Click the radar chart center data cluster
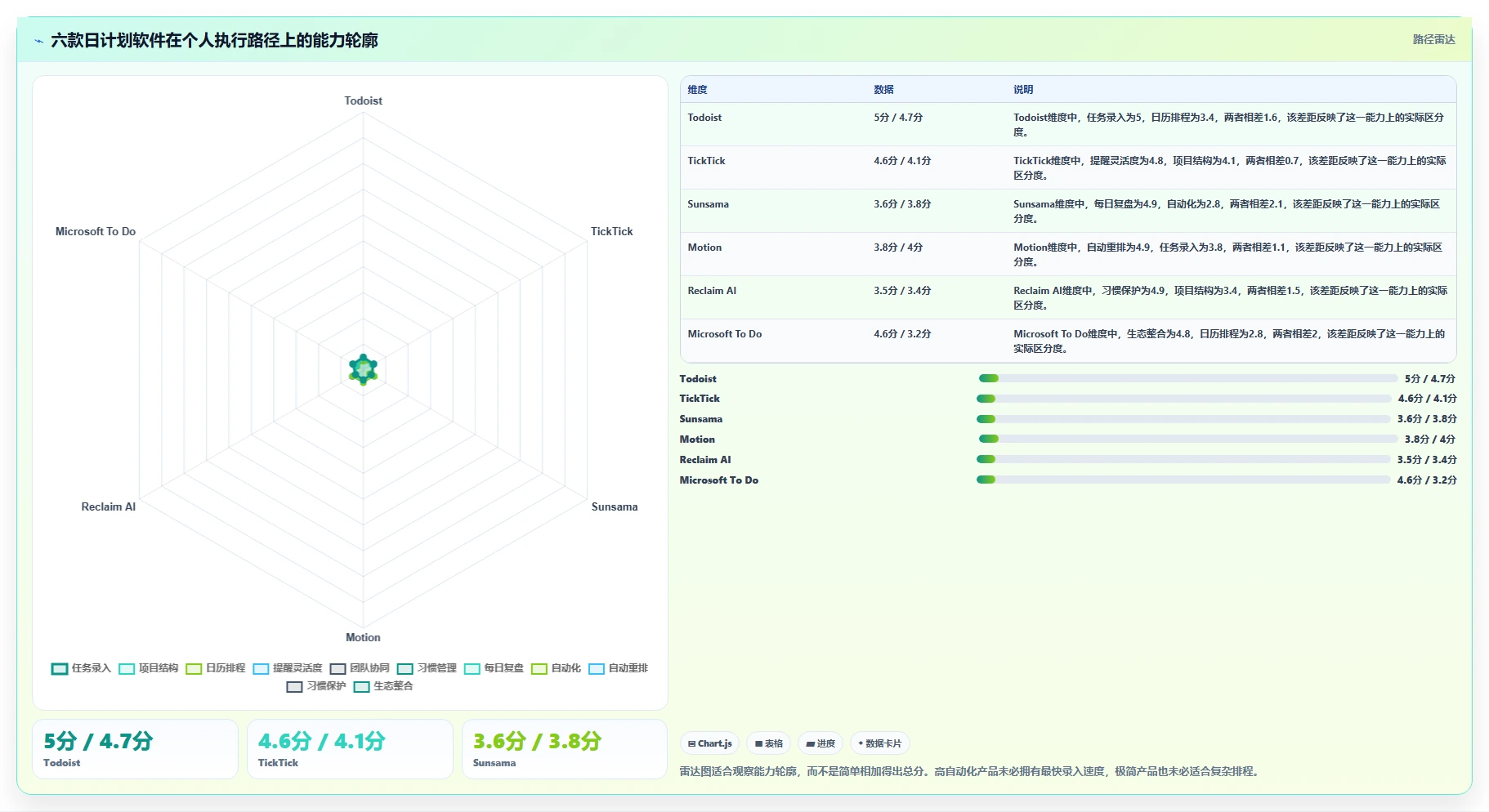Image resolution: width=1489 pixels, height=812 pixels. click(363, 369)
